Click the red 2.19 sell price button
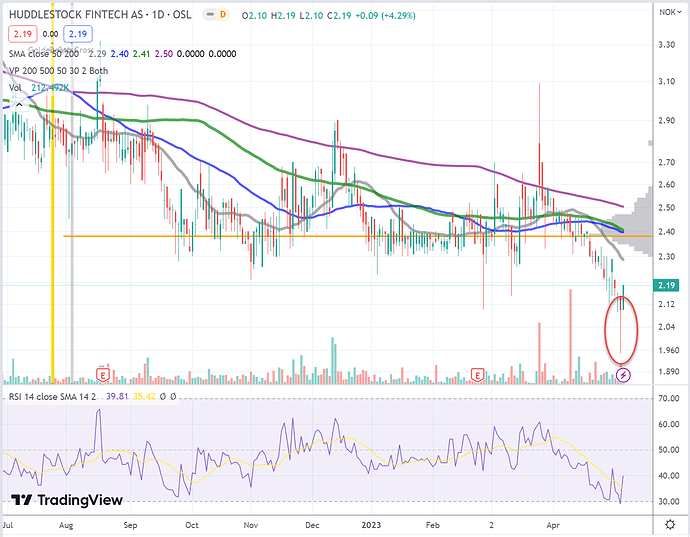Screen dimensions: 690x537 (22, 34)
